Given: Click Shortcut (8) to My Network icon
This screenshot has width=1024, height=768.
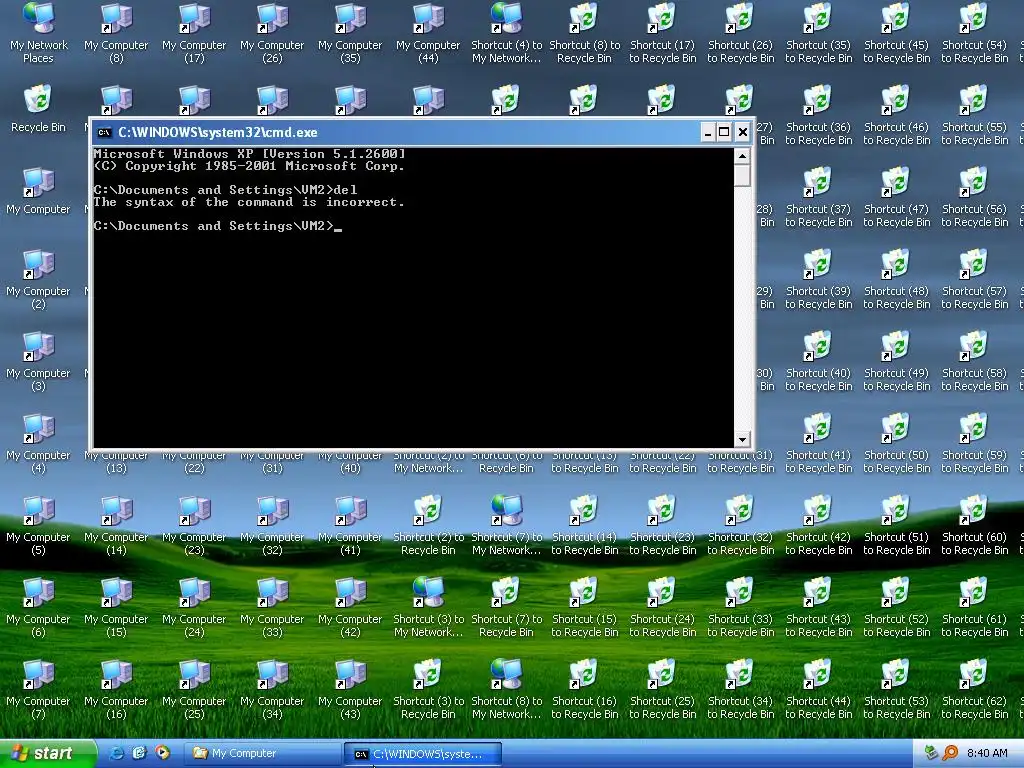Looking at the screenshot, I should tap(506, 689).
